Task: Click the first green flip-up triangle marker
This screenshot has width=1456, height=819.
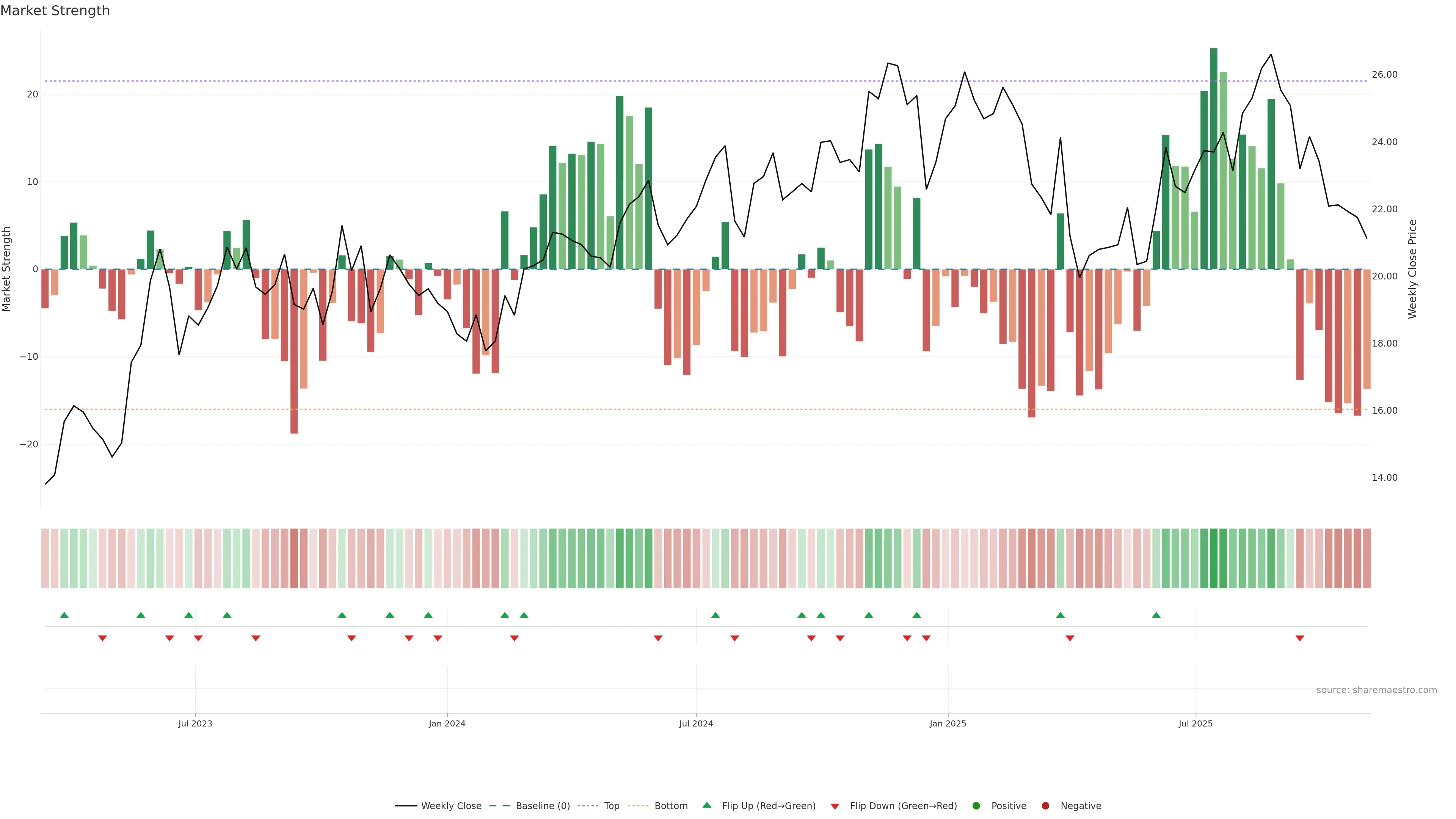Action: tap(64, 615)
